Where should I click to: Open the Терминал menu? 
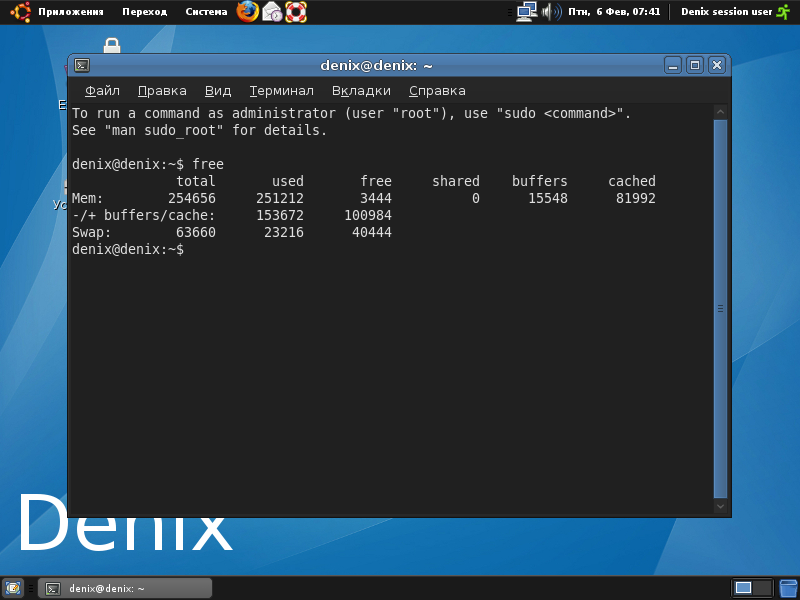(x=281, y=91)
